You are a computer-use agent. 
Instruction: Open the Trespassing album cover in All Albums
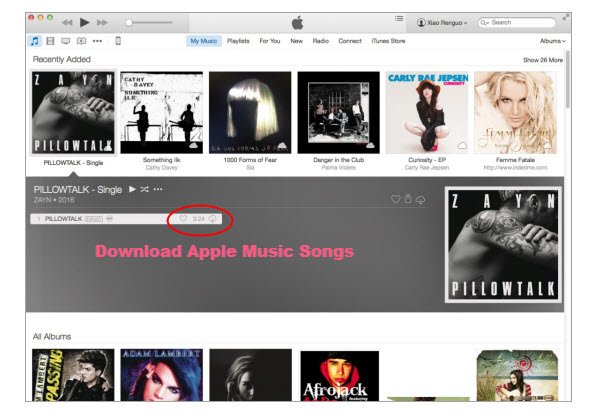[73, 375]
